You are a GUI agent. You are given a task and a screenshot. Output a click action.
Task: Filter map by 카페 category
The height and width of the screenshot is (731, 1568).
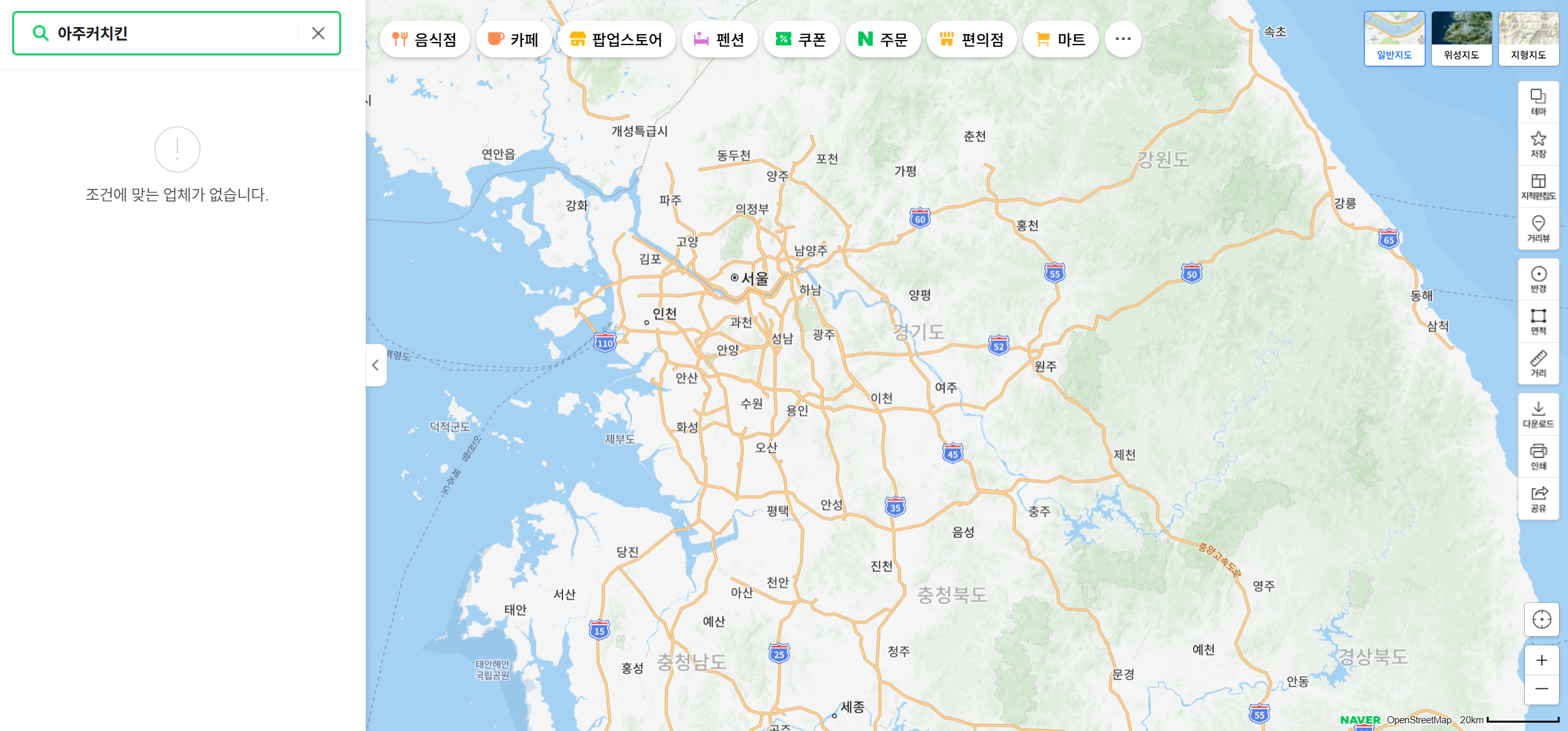pos(513,39)
